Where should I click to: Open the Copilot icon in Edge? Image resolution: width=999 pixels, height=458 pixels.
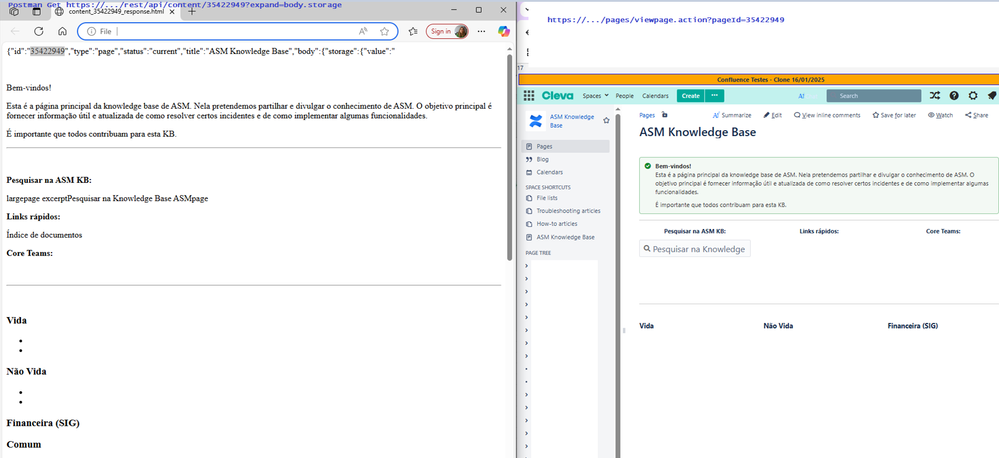tap(504, 31)
